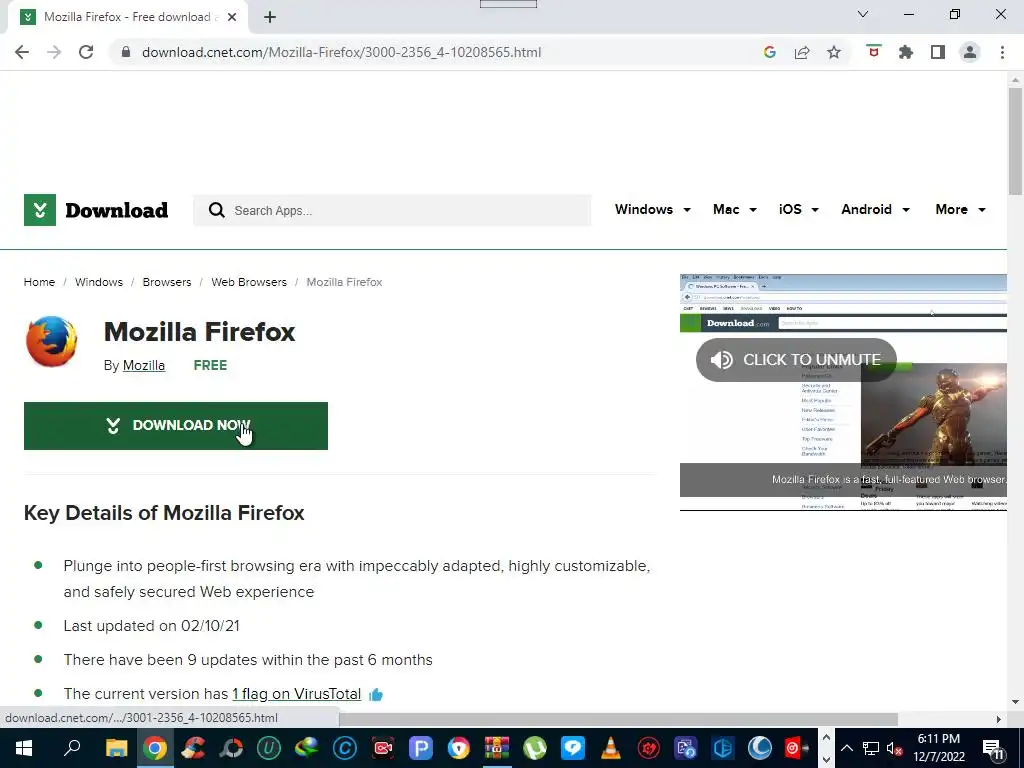This screenshot has width=1024, height=768.
Task: Open VLC media player from taskbar
Action: [x=610, y=748]
